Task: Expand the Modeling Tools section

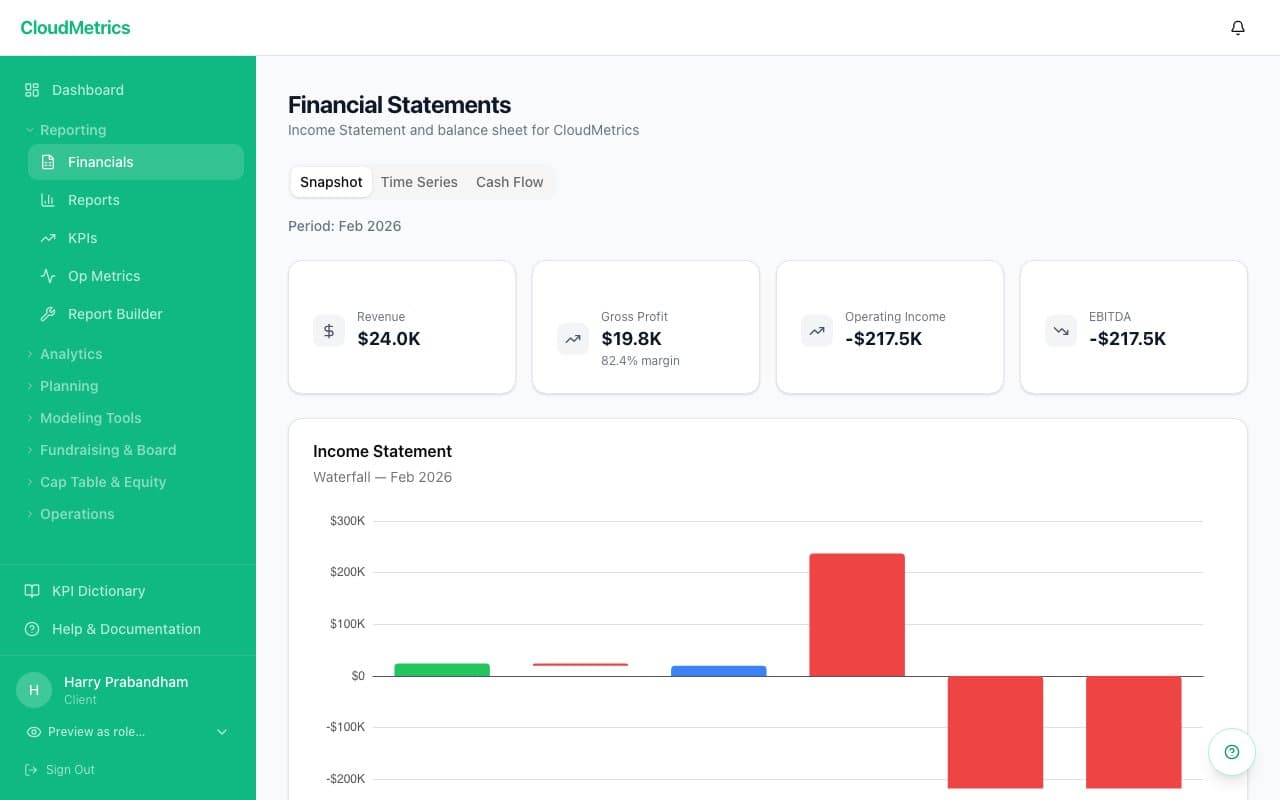Action: point(90,418)
